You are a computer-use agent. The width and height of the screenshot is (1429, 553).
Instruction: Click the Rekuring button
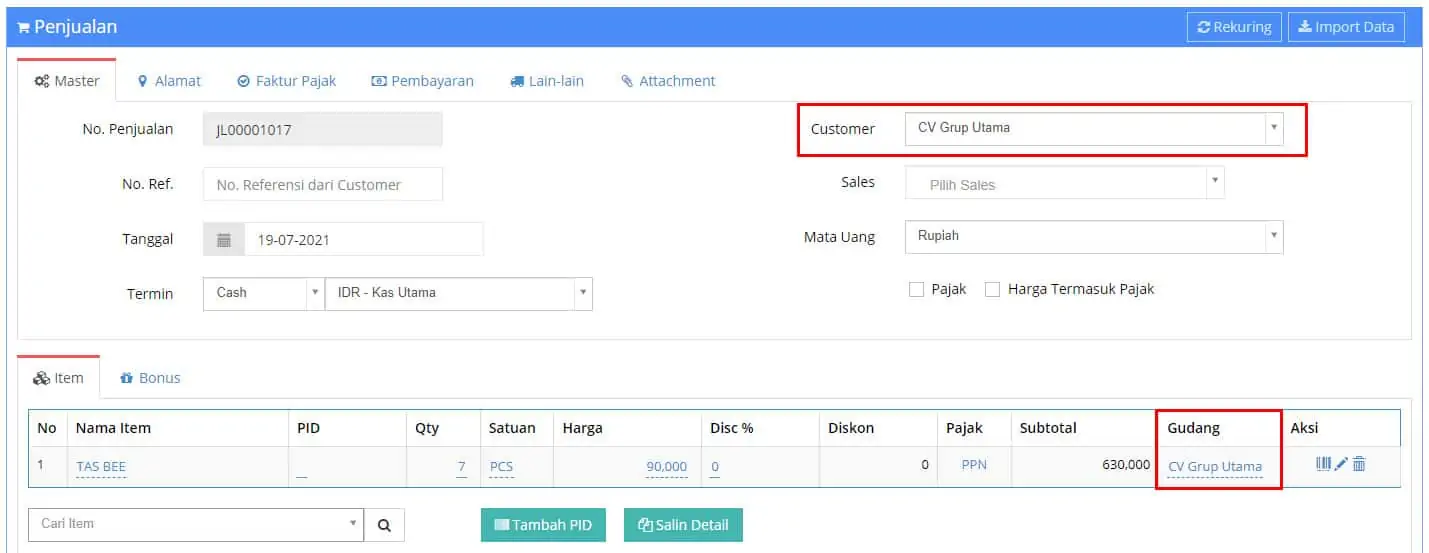tap(1234, 27)
